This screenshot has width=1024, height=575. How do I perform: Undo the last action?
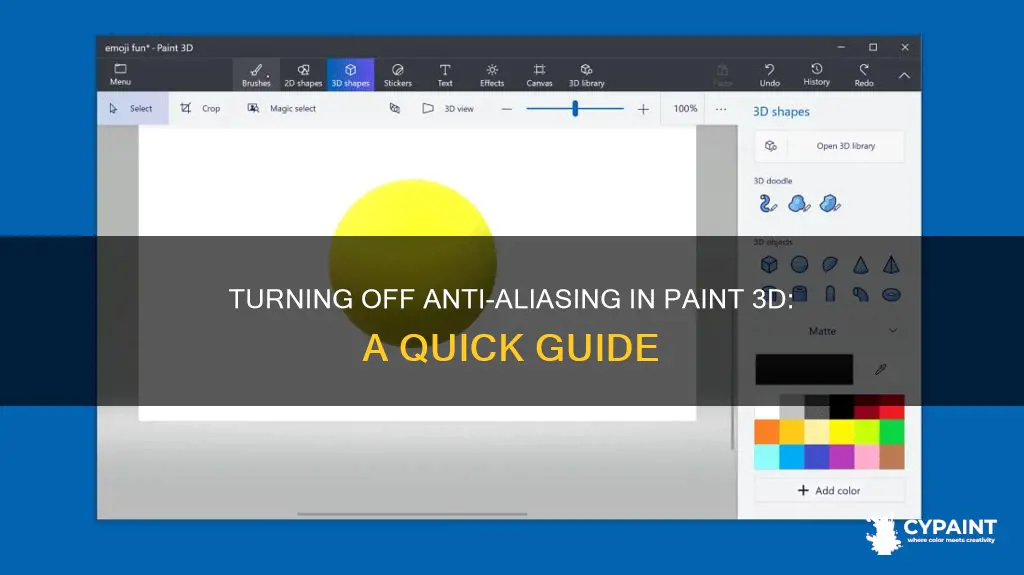pyautogui.click(x=770, y=75)
